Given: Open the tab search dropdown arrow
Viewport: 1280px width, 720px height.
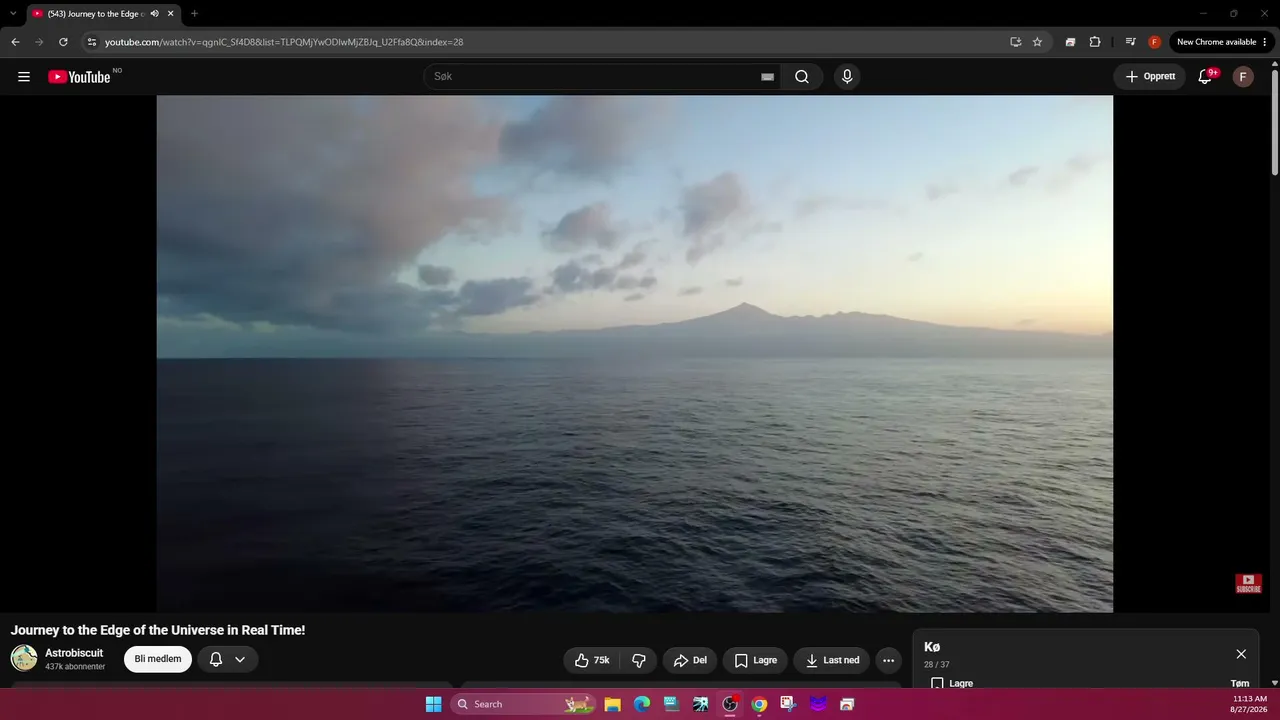Looking at the screenshot, I should point(13,14).
